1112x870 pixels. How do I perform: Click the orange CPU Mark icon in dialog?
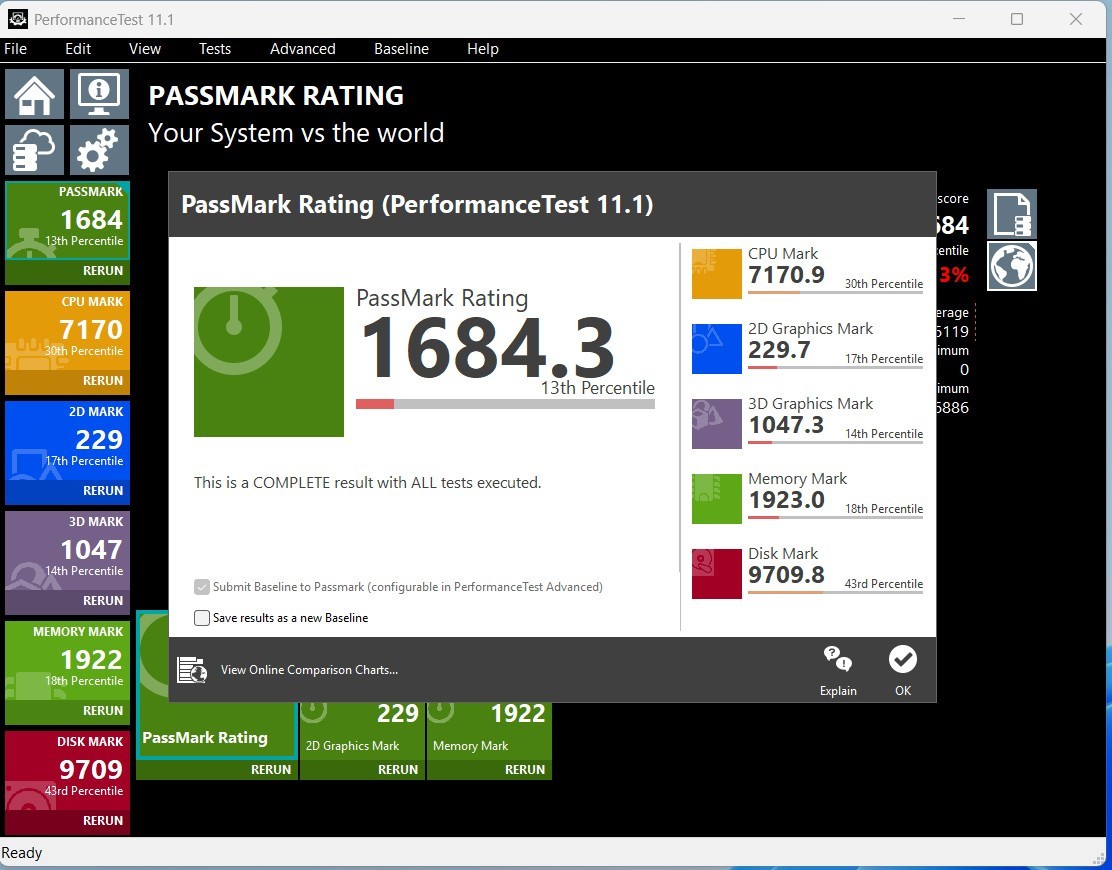click(x=716, y=274)
